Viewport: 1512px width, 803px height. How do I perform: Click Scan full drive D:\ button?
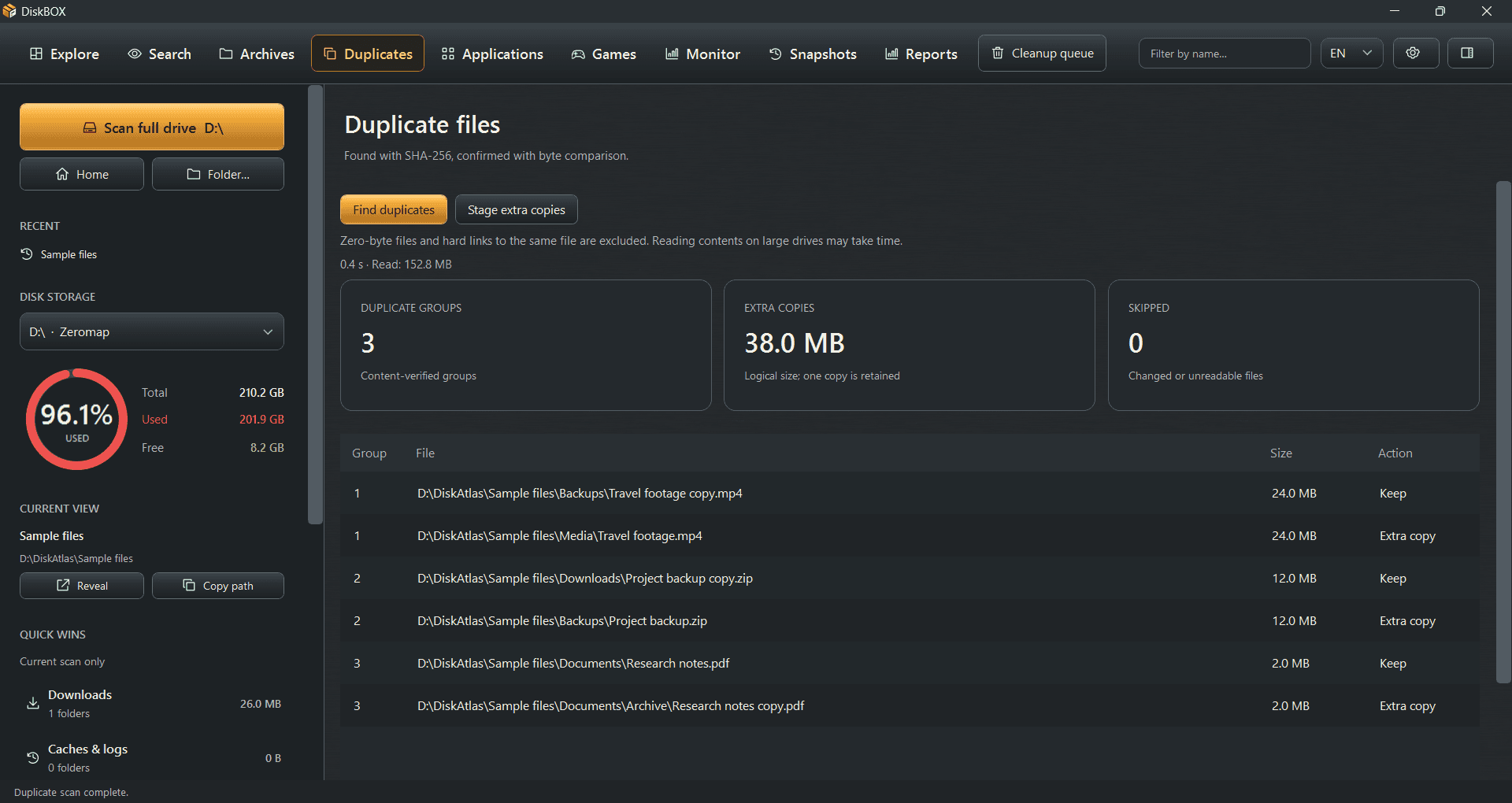pyautogui.click(x=152, y=127)
